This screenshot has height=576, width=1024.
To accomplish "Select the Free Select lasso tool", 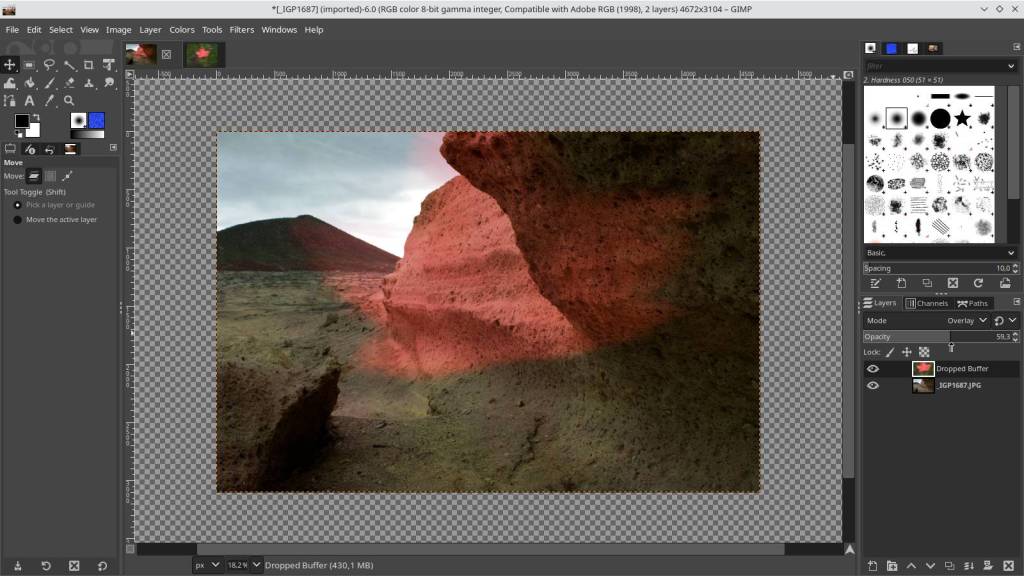I will click(49, 65).
